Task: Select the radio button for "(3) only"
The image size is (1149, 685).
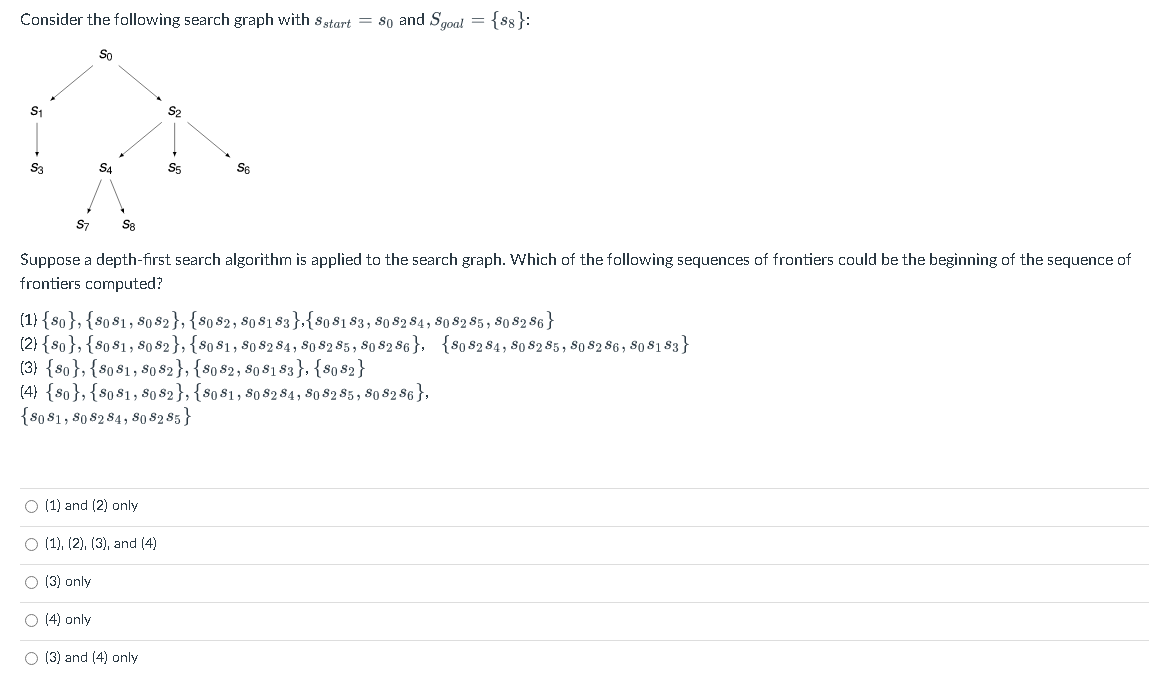Action: pos(29,581)
